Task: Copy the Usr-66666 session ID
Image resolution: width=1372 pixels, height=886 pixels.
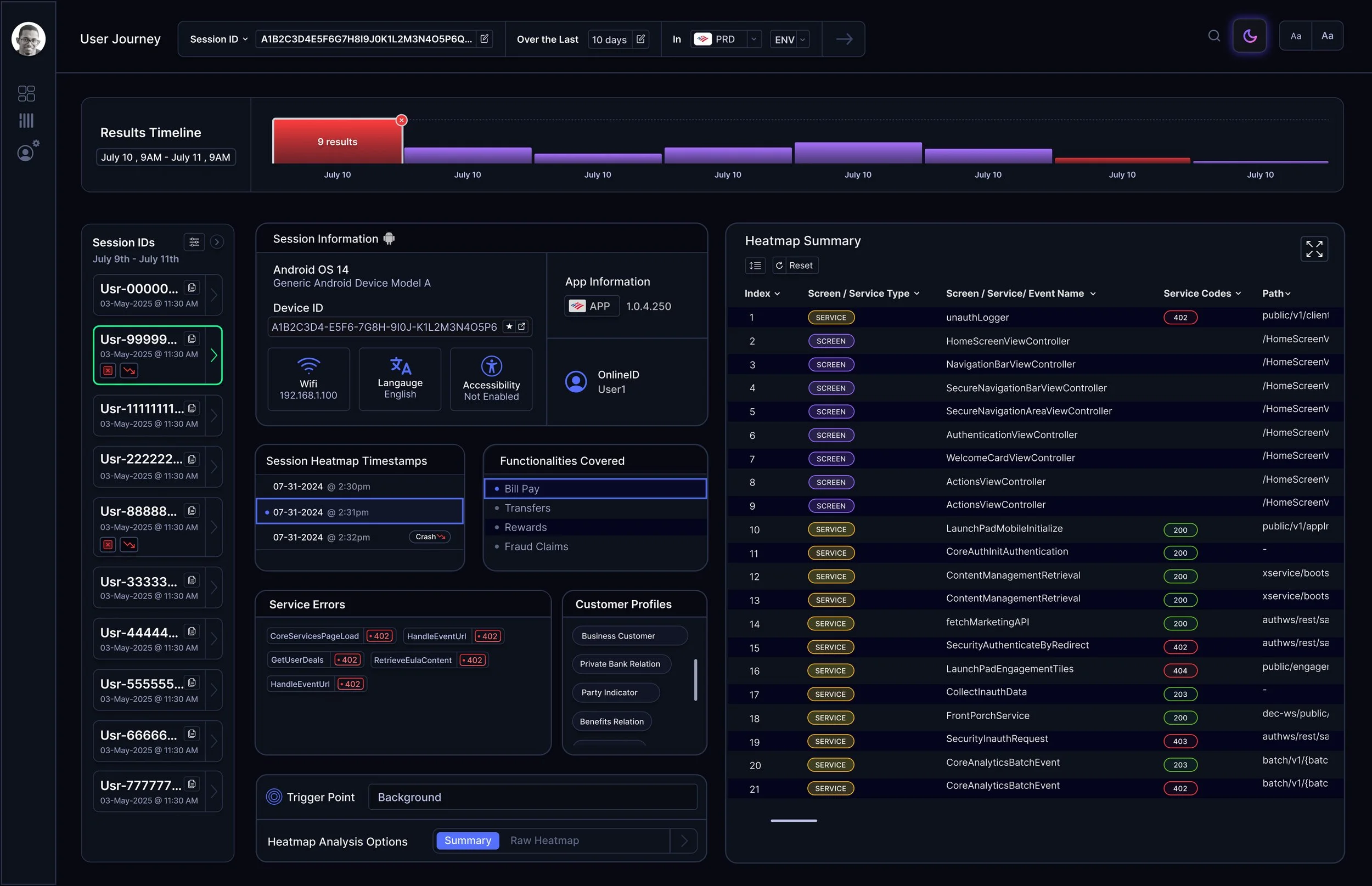Action: (192, 734)
